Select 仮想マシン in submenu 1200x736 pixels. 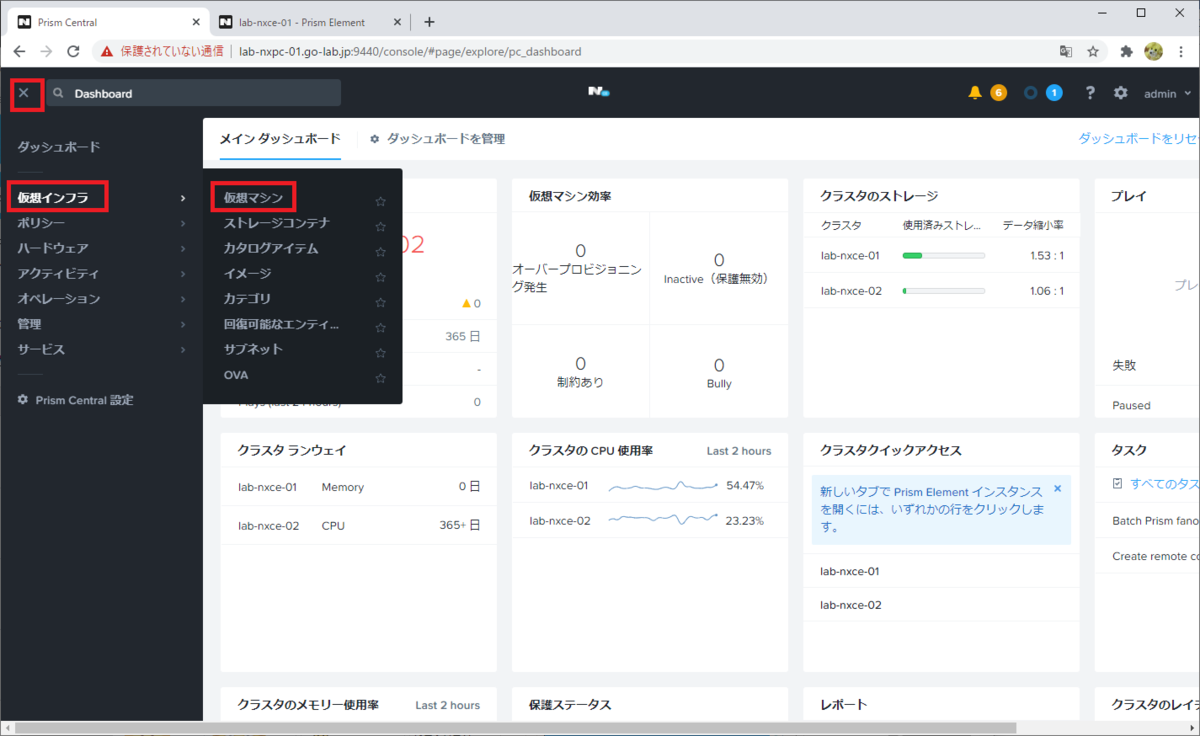pos(253,198)
